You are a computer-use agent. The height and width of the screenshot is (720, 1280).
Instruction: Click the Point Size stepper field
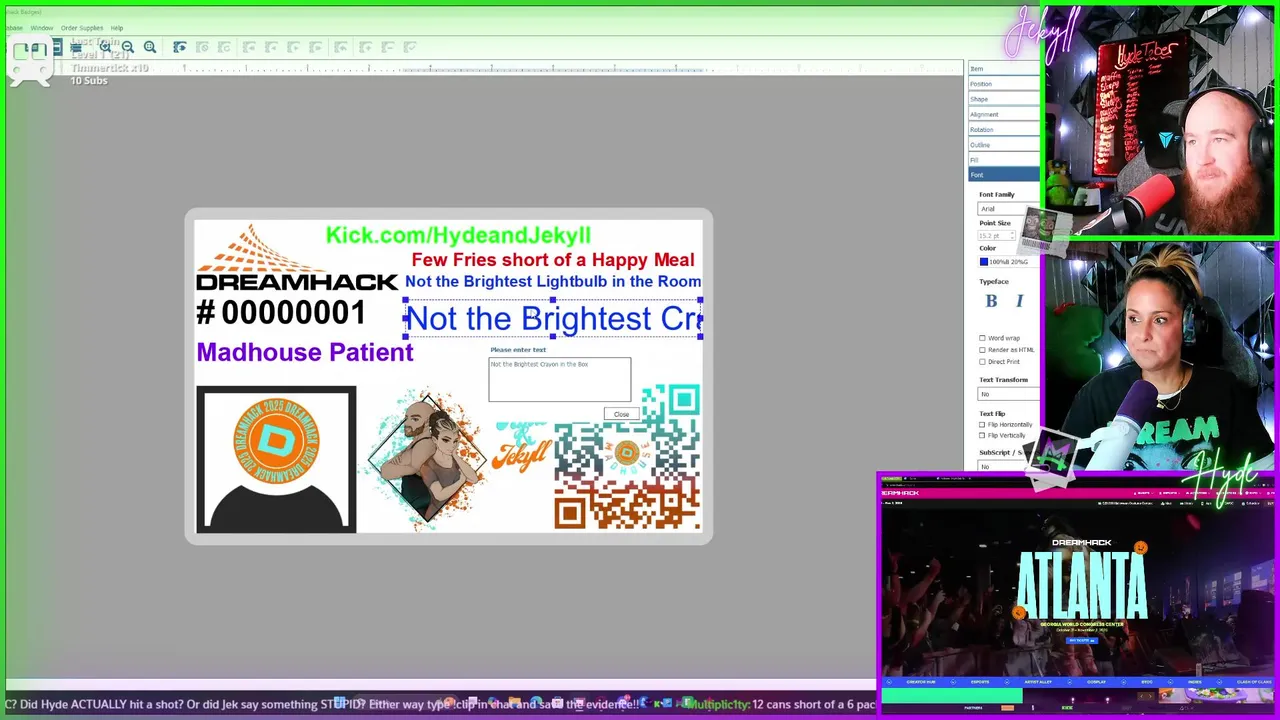(x=995, y=236)
